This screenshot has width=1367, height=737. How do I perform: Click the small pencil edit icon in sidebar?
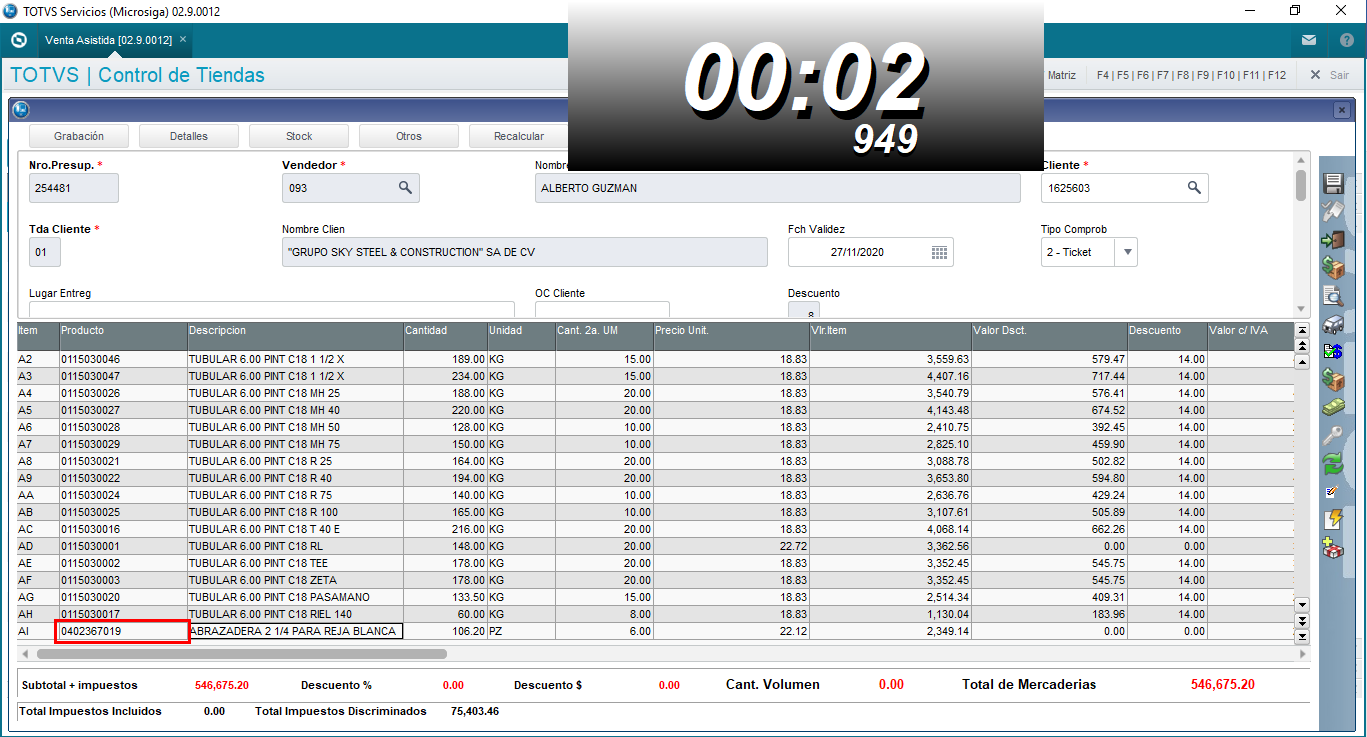click(x=1333, y=491)
